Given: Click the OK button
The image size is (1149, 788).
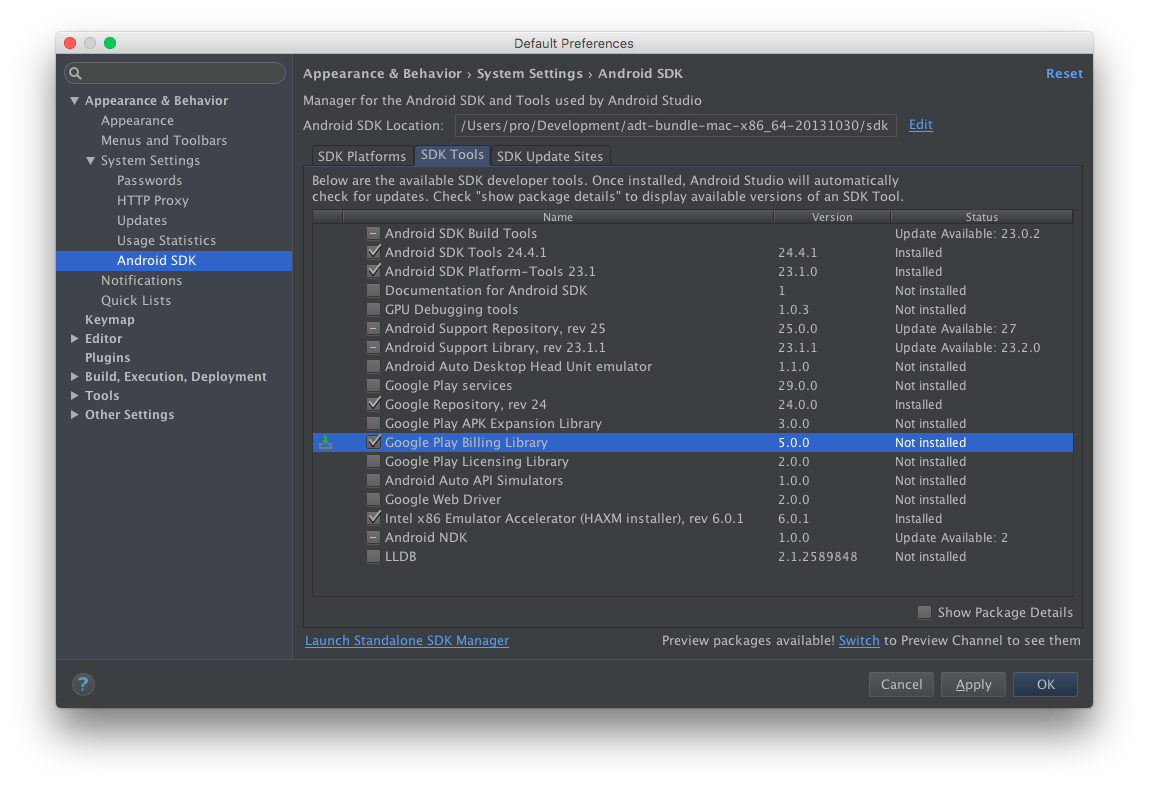Looking at the screenshot, I should point(1046,684).
